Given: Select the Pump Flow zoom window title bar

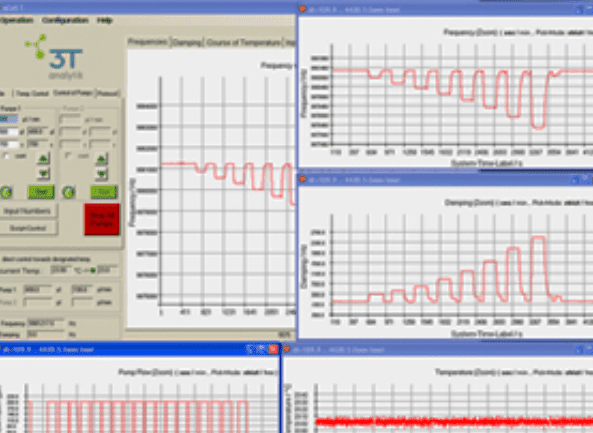Looking at the screenshot, I should point(139,349).
